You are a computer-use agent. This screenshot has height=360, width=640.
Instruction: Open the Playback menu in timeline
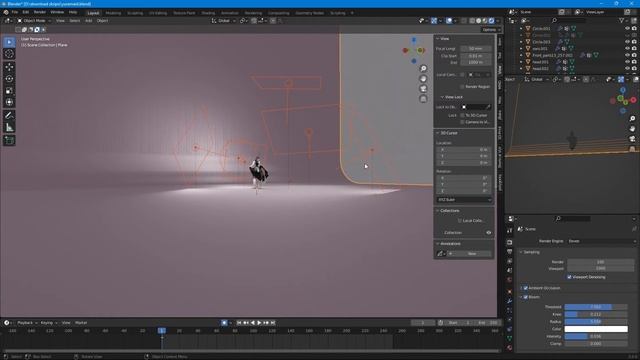coord(26,322)
